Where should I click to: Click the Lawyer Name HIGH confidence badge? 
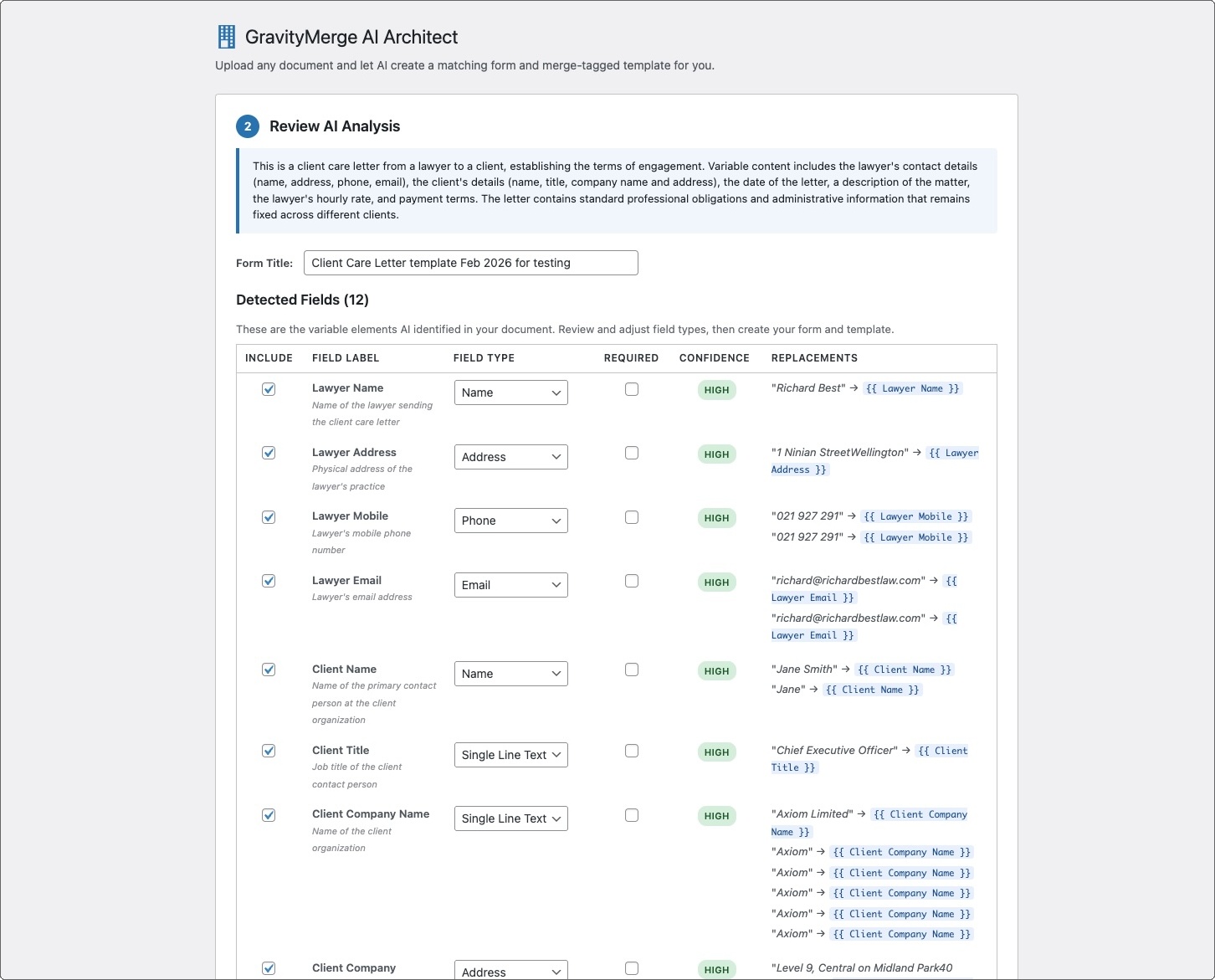(x=716, y=390)
